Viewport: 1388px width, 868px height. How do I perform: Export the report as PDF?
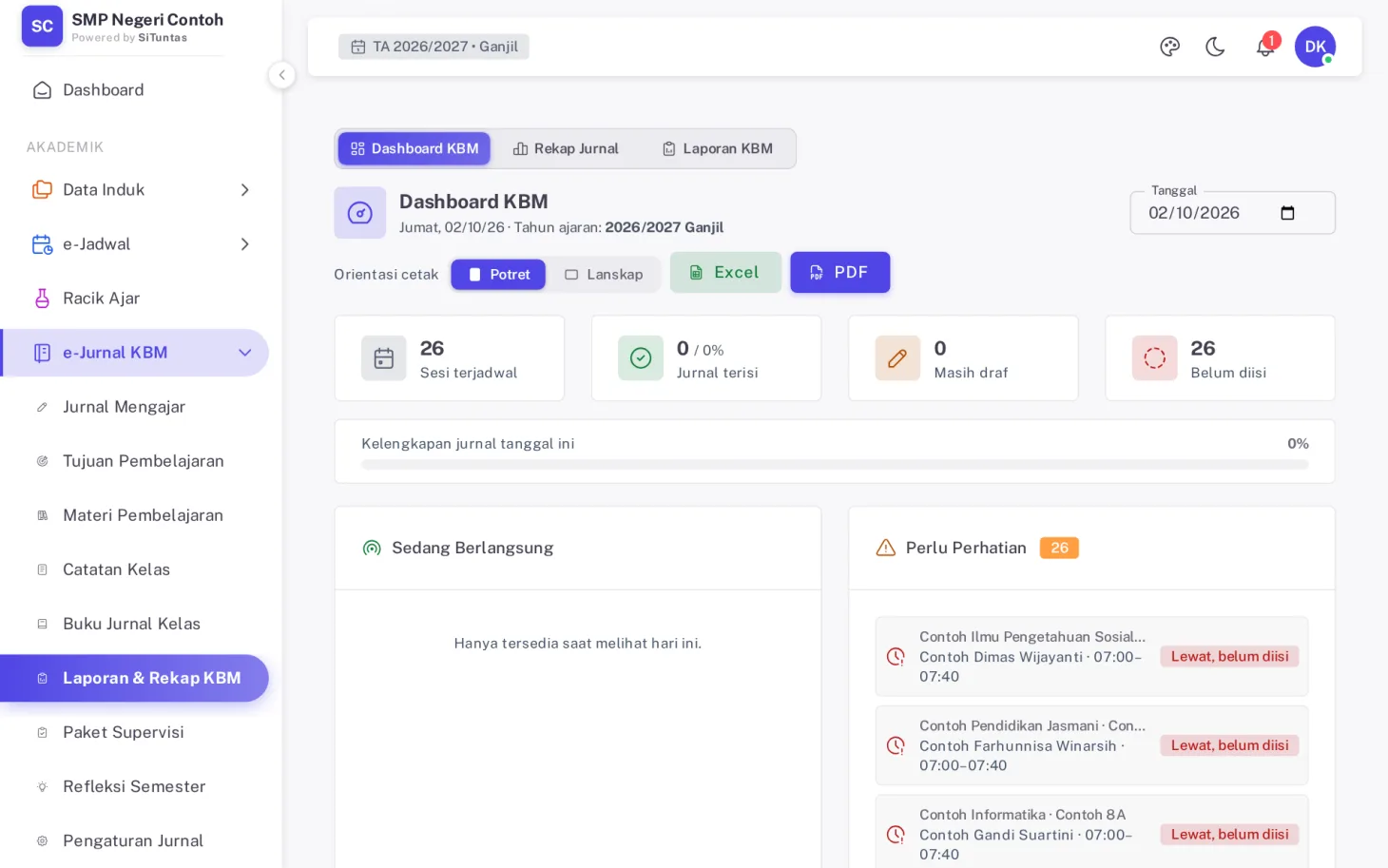840,273
